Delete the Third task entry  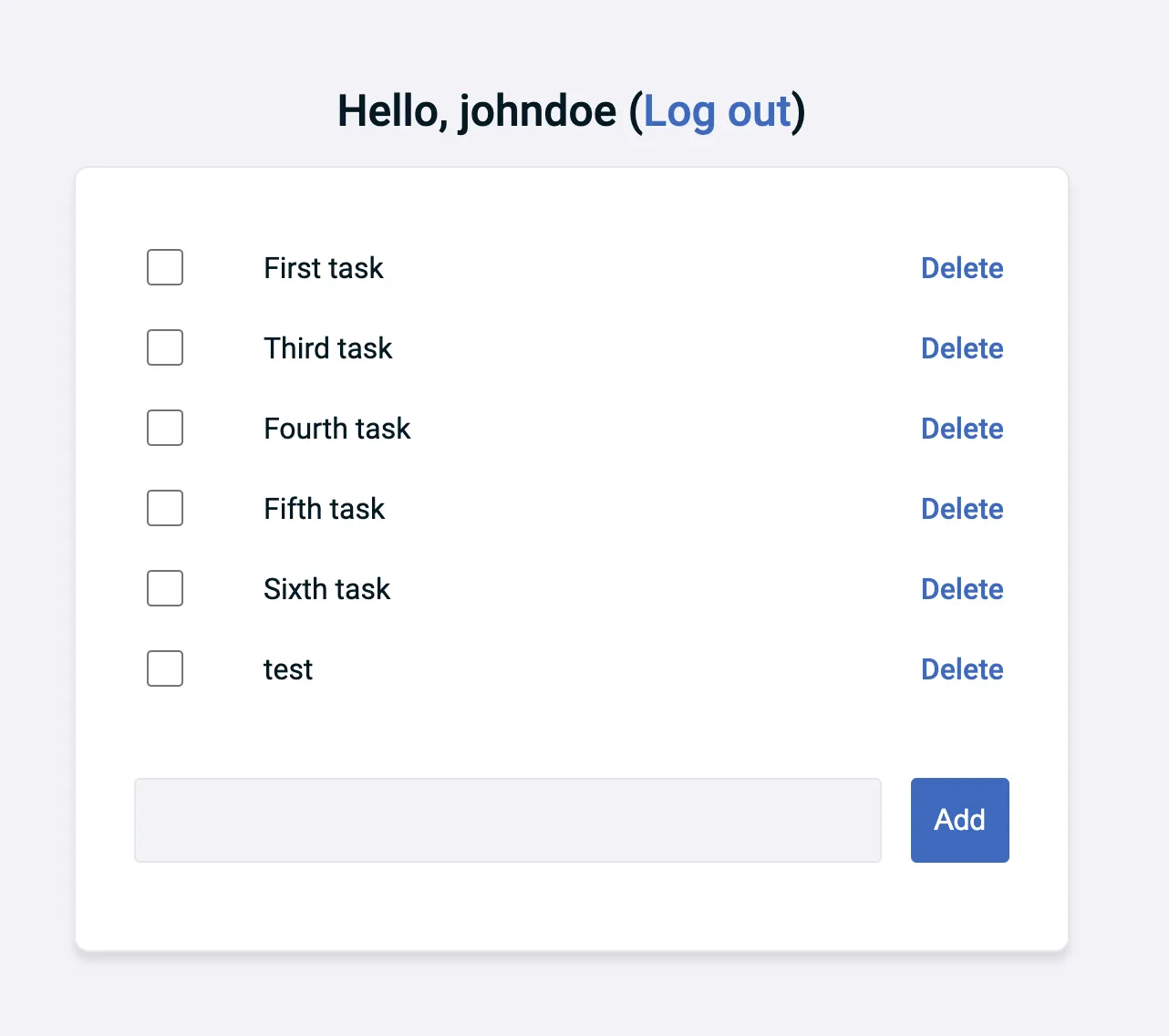pos(961,347)
